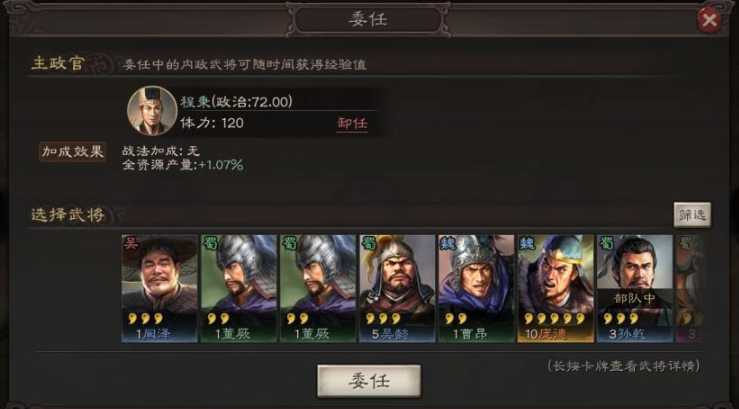Click 程秉's round portrait avatar
The height and width of the screenshot is (409, 739).
click(x=152, y=111)
